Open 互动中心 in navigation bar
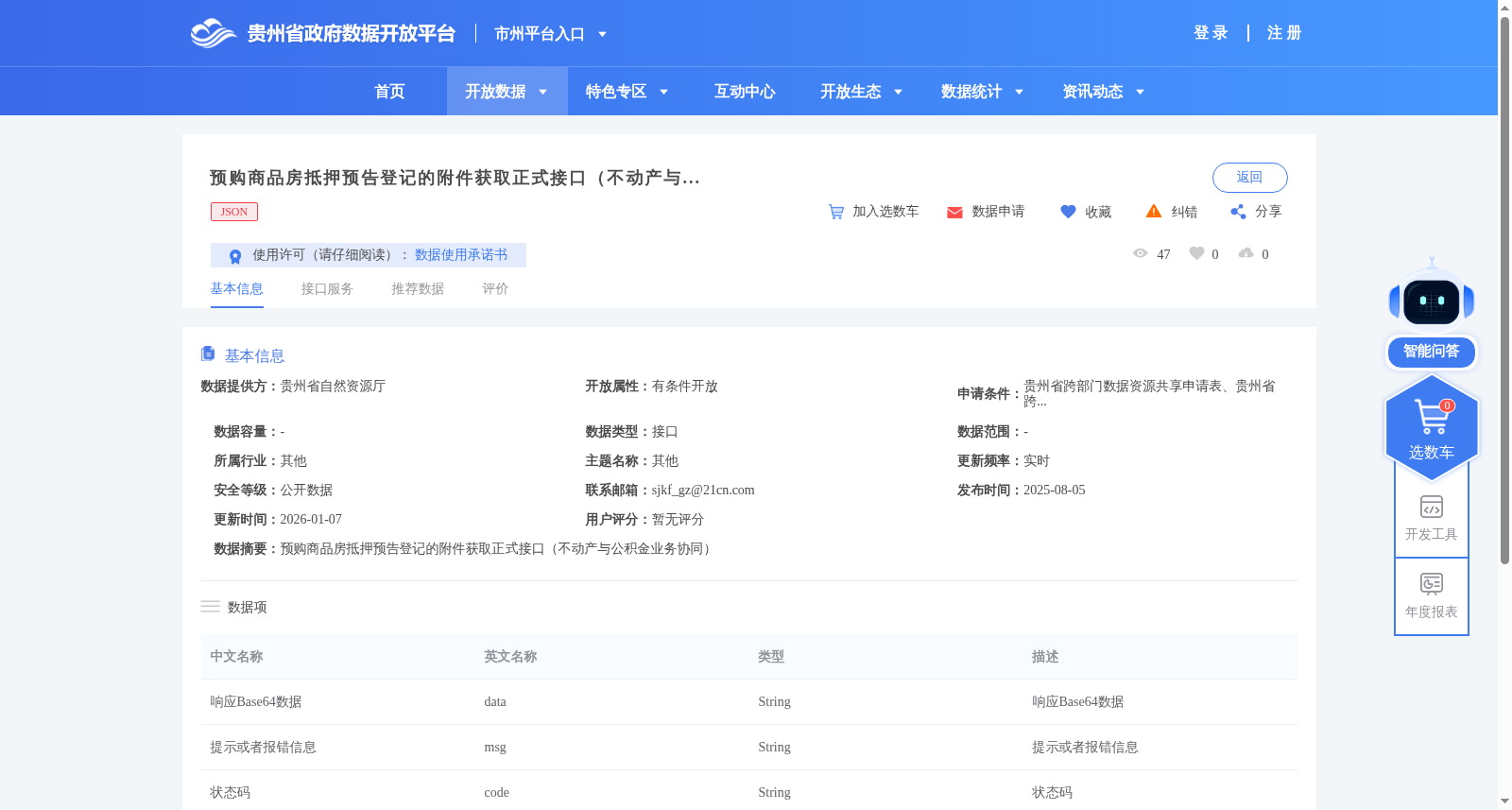The image size is (1512, 810). point(745,92)
